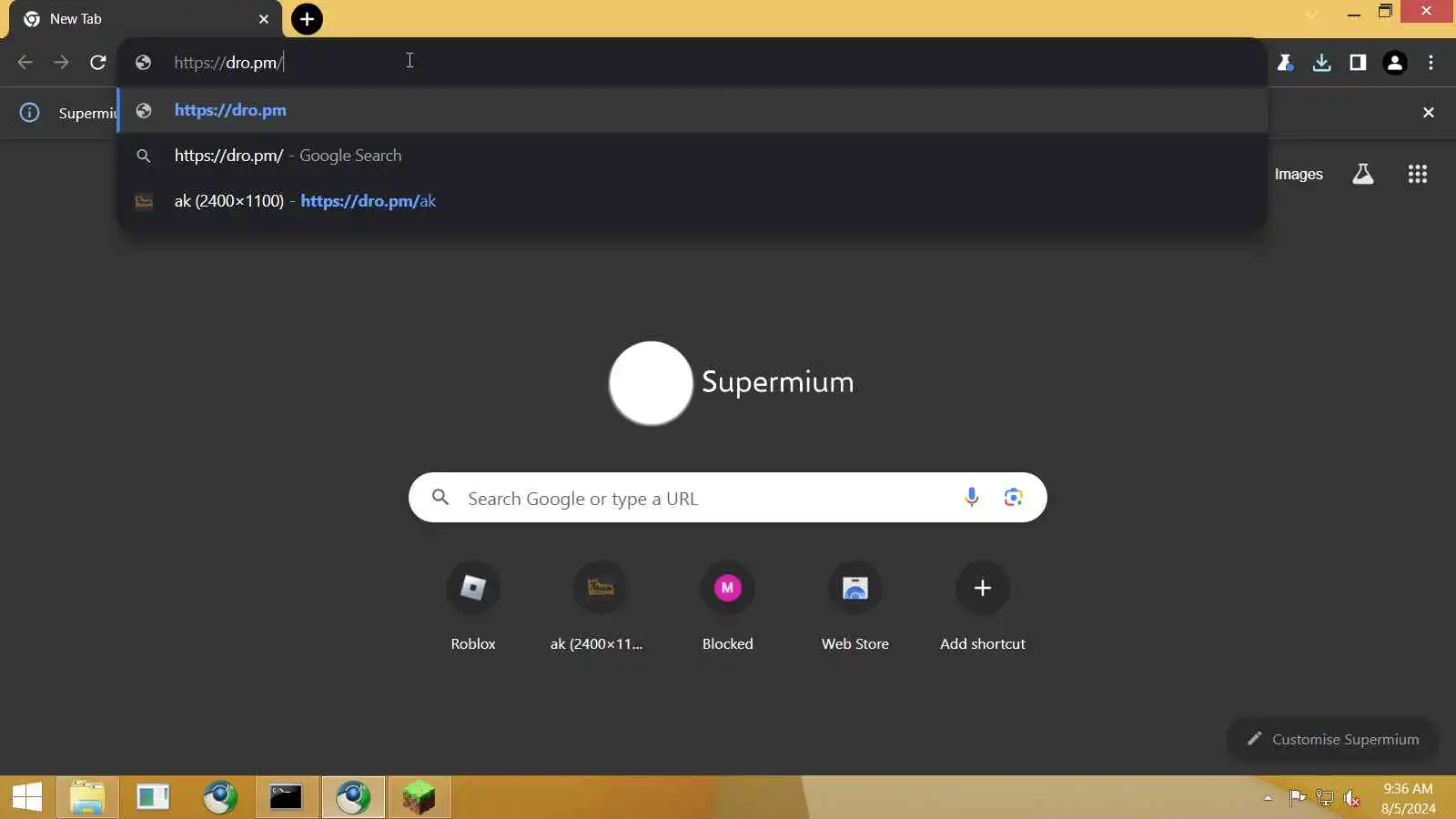Image resolution: width=1456 pixels, height=819 pixels.
Task: Open the Roblox shortcut
Action: click(473, 605)
